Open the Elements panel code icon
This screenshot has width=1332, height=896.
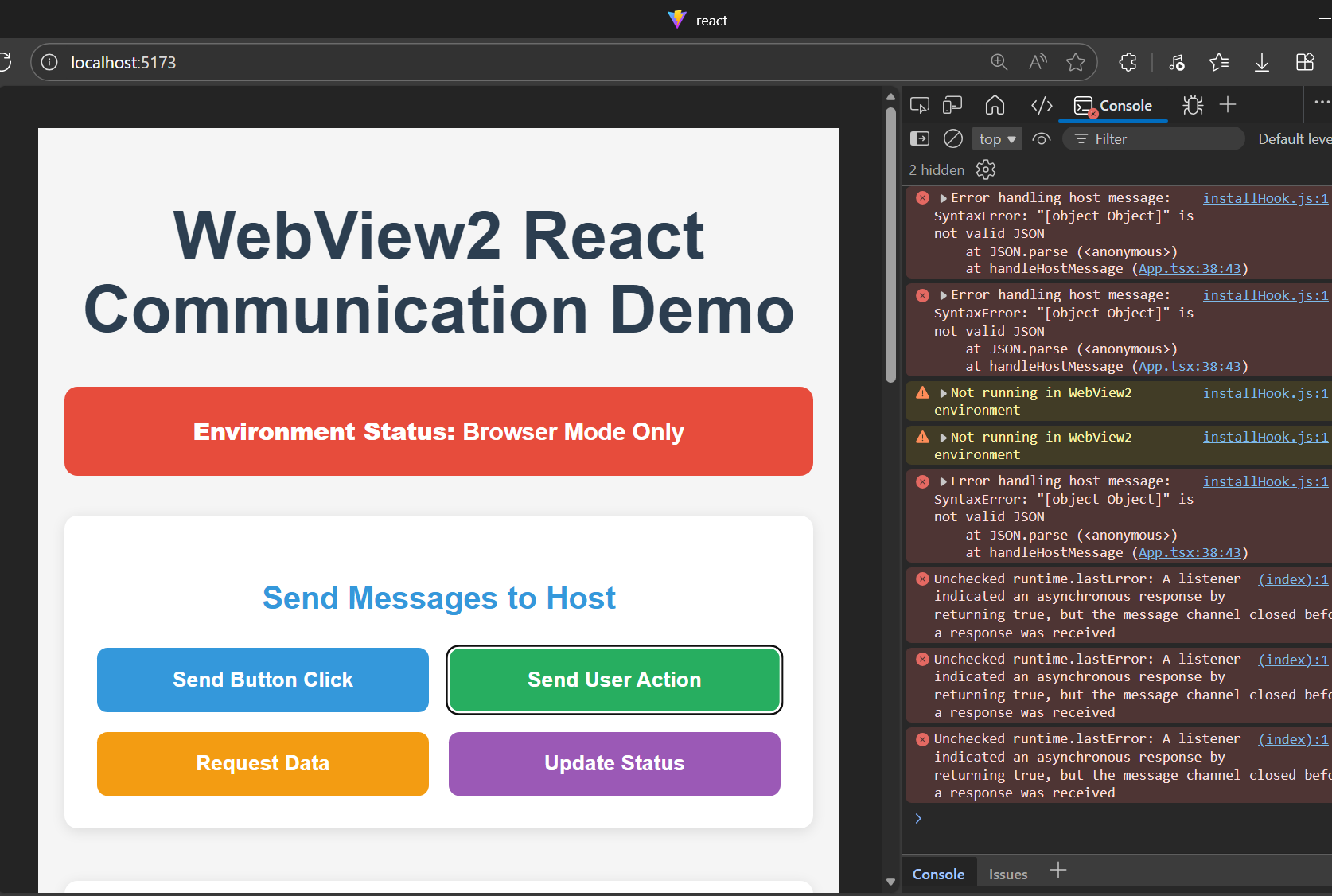[1042, 105]
